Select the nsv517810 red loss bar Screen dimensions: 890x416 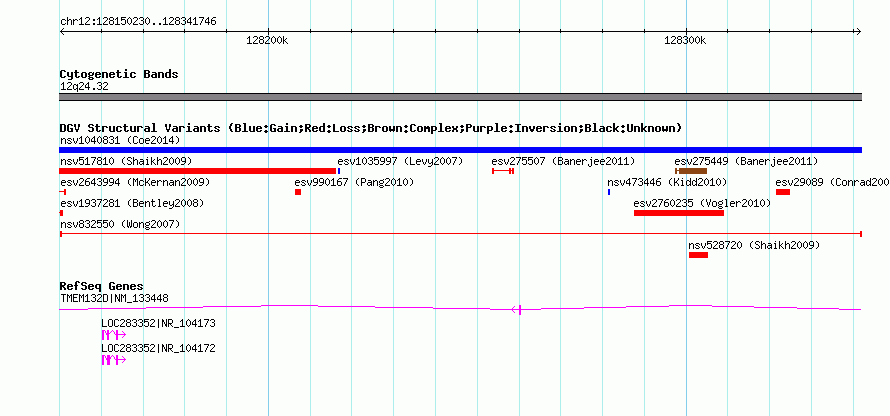point(198,171)
